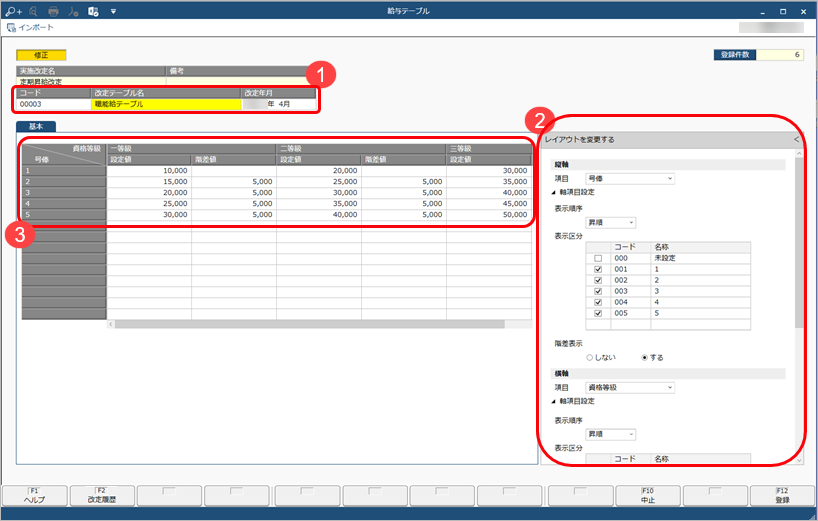Open the quick access toolbar dropdown arrow
The height and width of the screenshot is (521, 818).
[114, 11]
